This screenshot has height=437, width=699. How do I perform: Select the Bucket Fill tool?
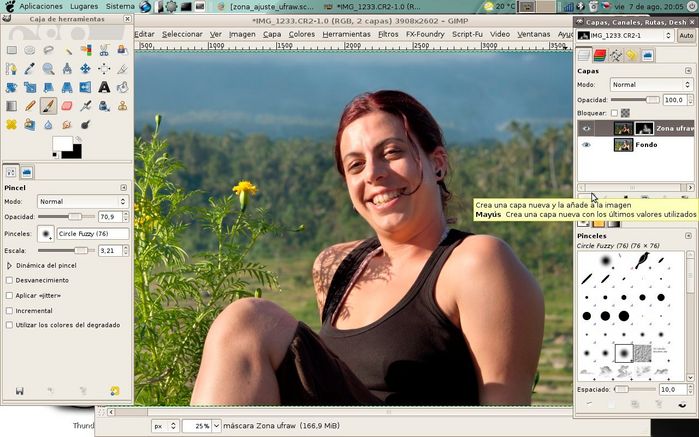coord(123,87)
